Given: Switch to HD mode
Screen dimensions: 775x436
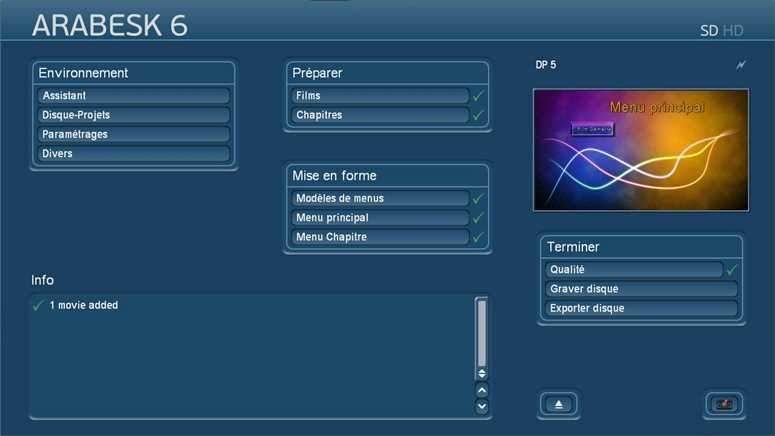Looking at the screenshot, I should pos(732,31).
